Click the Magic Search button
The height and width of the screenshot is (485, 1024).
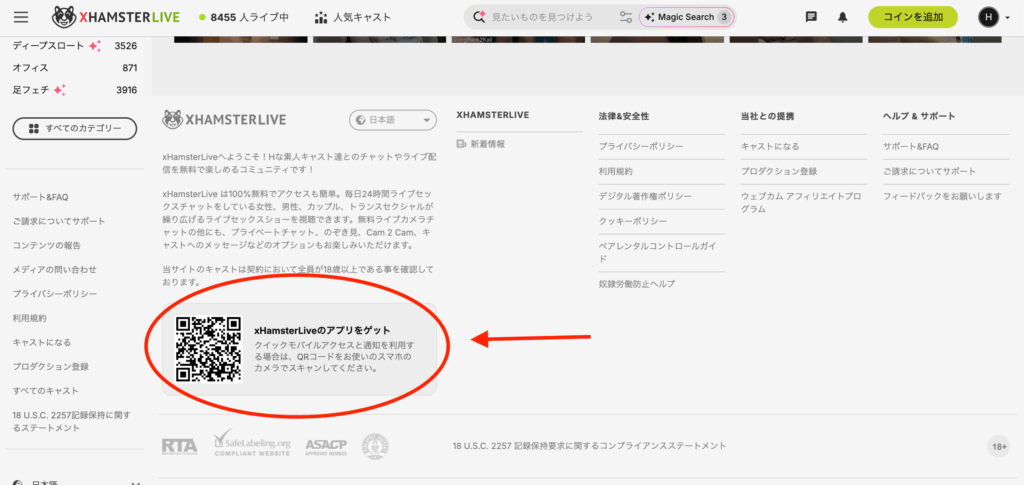tap(686, 17)
